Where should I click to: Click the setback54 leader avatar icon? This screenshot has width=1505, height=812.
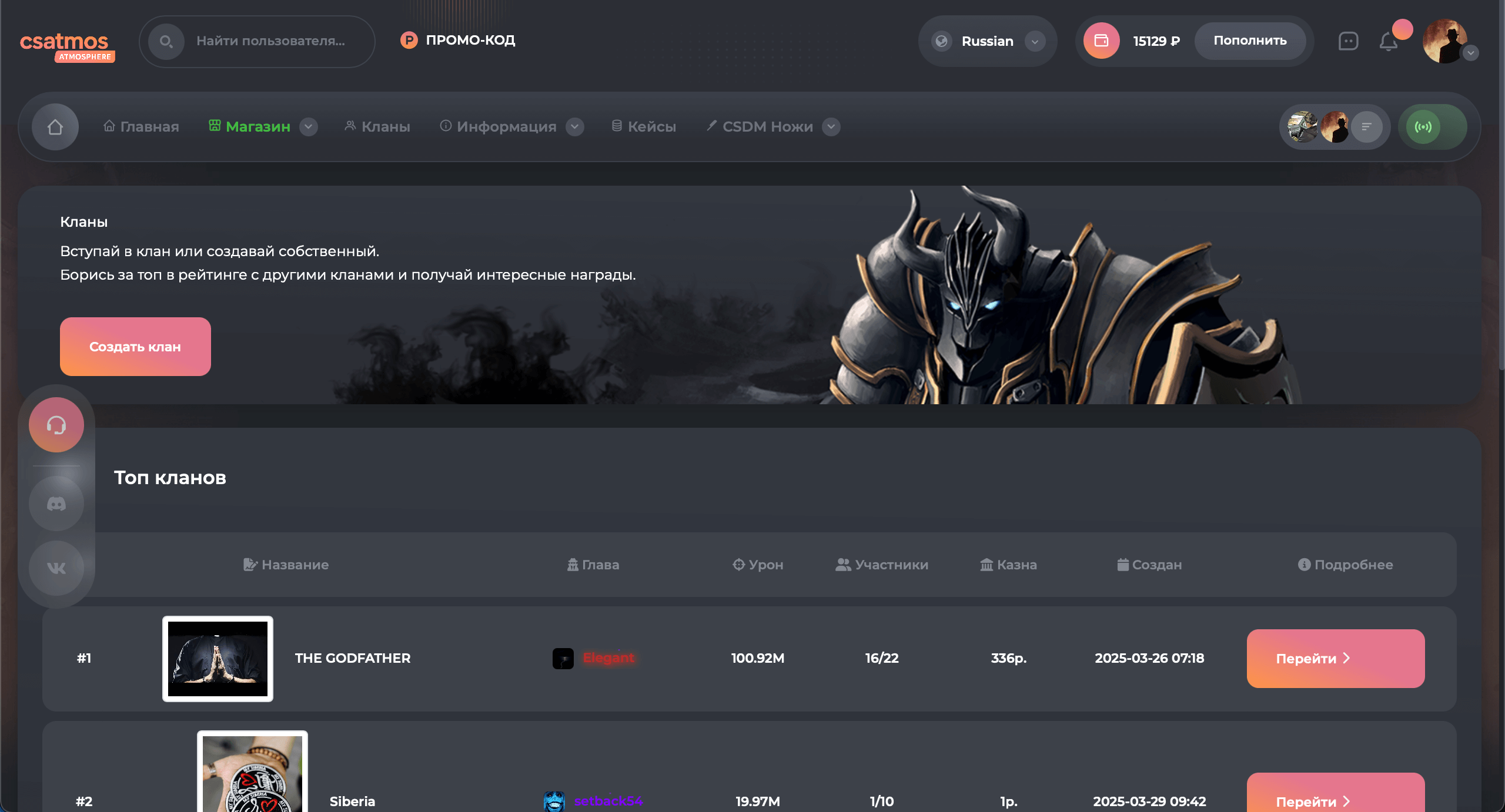(x=554, y=801)
